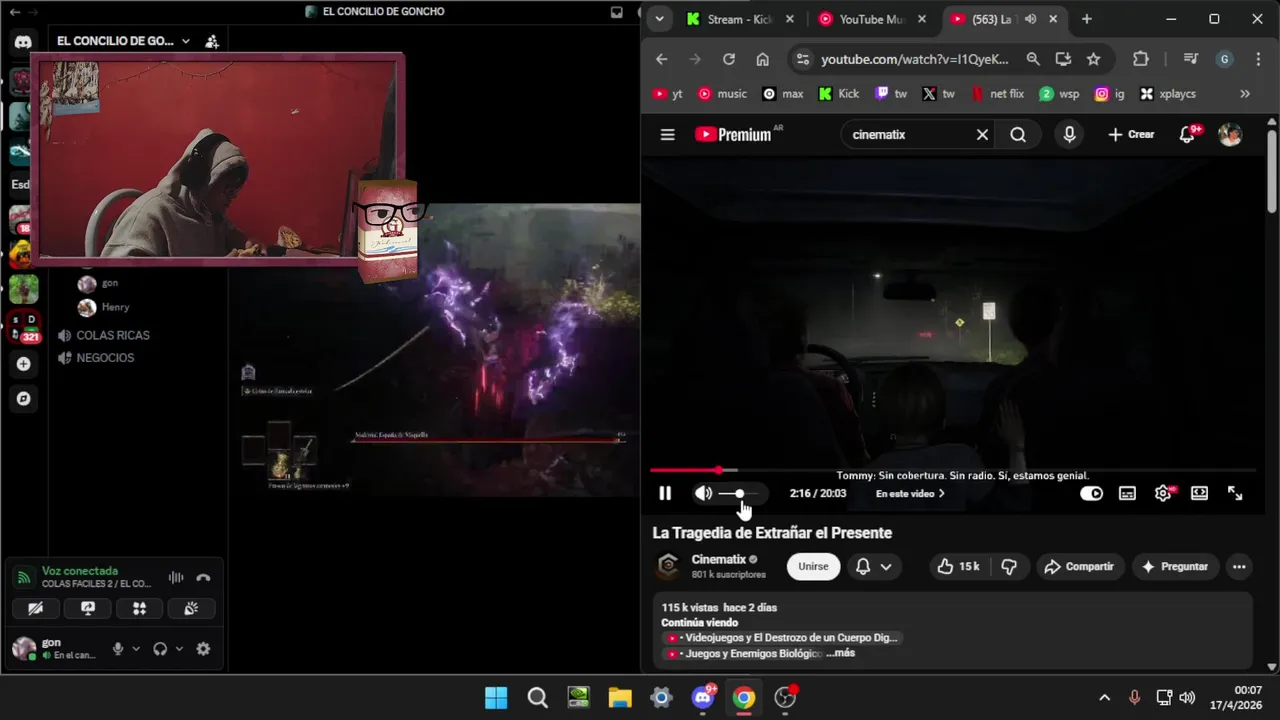Open Discord soundboard button
This screenshot has width=1280, height=720.
(x=191, y=608)
